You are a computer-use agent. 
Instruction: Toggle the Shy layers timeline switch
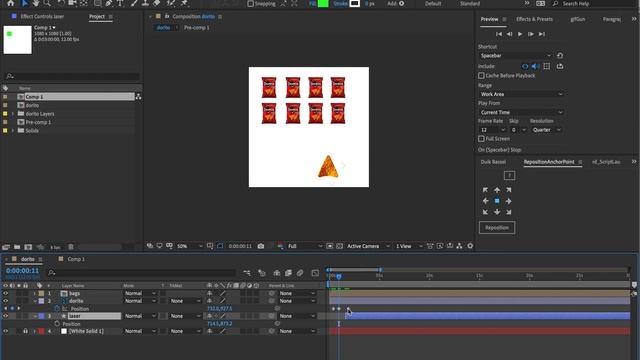(x=277, y=273)
